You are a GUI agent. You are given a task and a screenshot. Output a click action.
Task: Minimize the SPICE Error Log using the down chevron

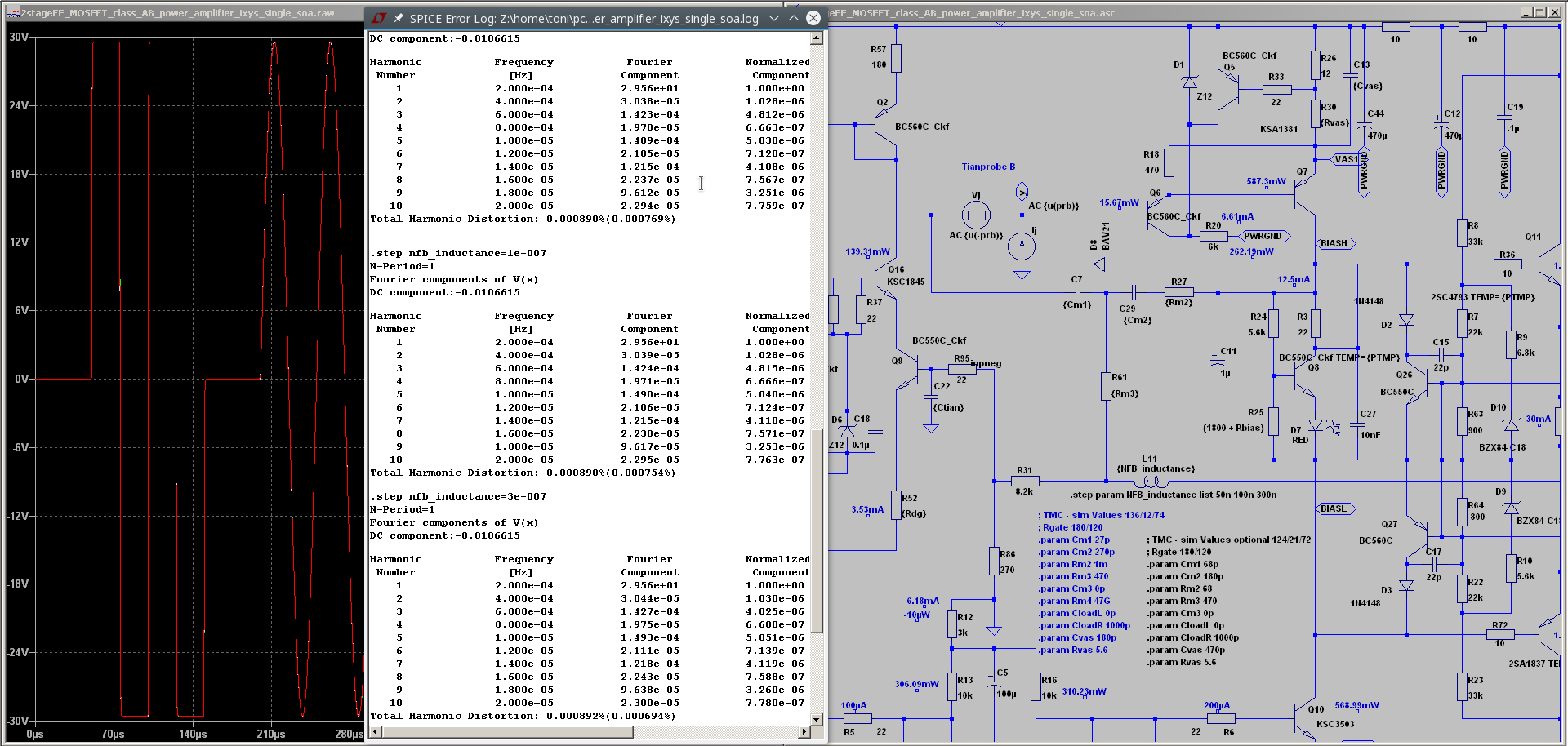774,18
